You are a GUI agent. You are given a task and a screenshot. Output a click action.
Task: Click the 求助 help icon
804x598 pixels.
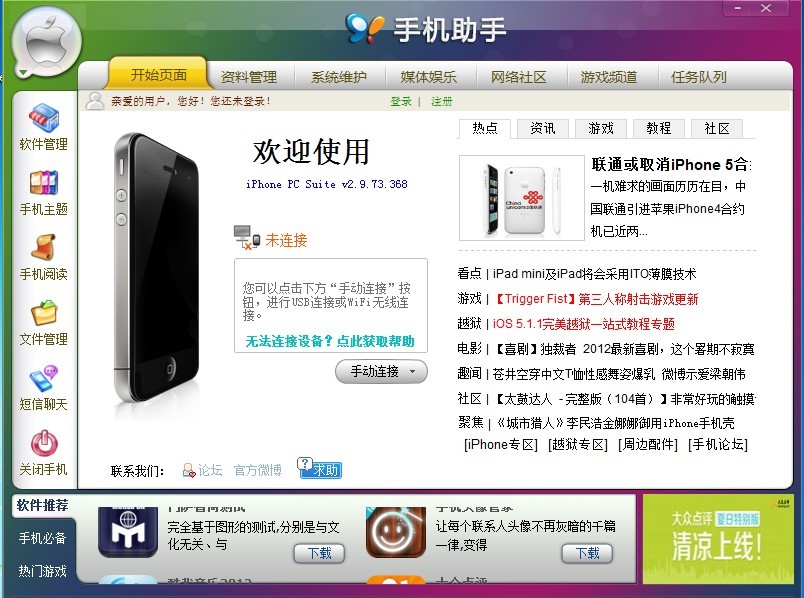pyautogui.click(x=319, y=468)
